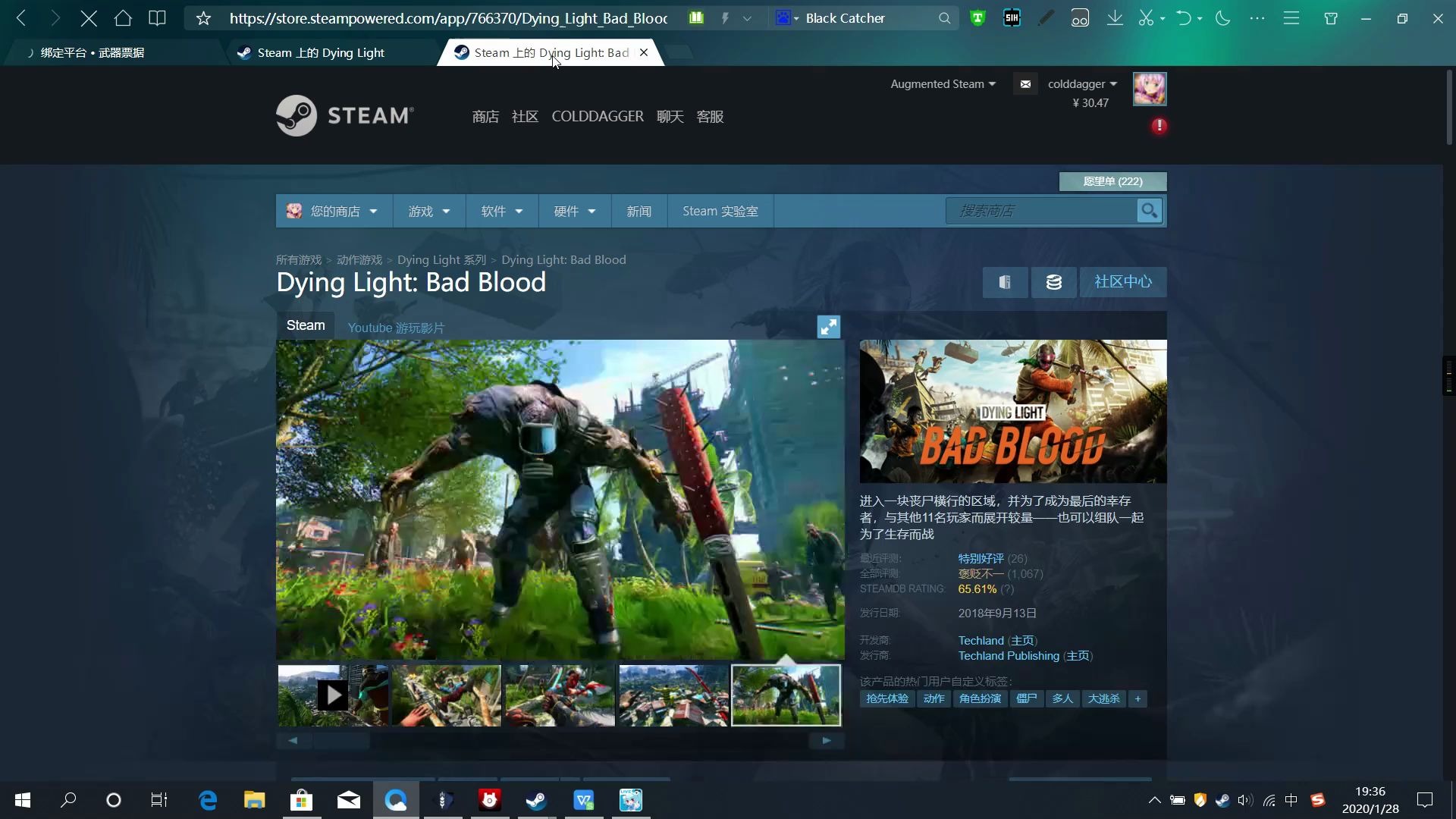
Task: Expand more tags with the plus button
Action: [1137, 698]
